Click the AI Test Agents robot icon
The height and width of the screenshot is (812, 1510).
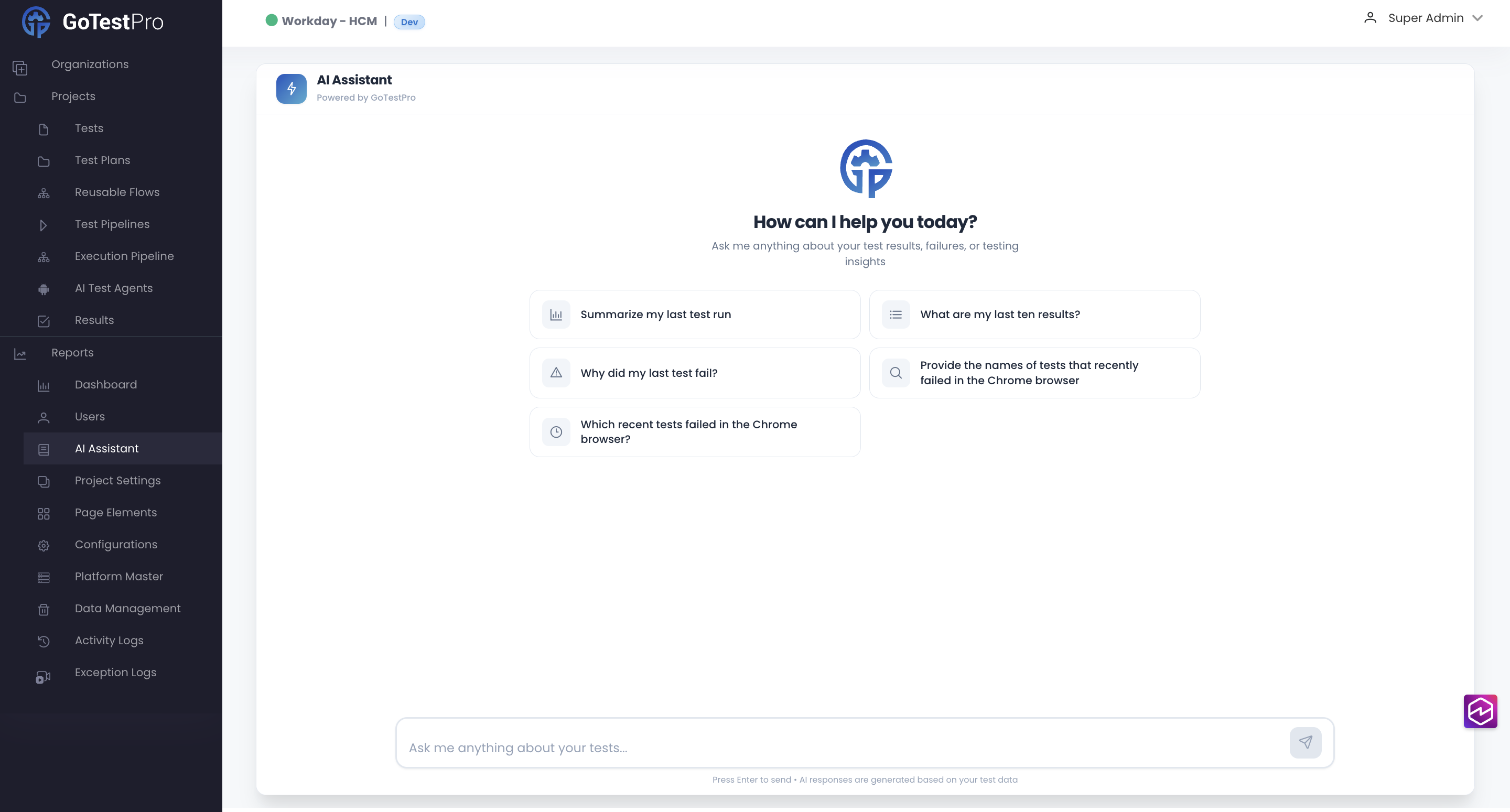(44, 289)
